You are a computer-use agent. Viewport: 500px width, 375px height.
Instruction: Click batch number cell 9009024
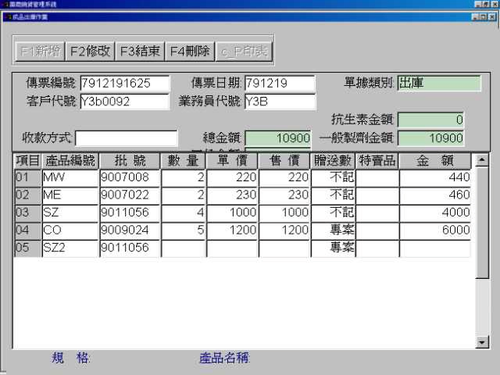(130, 231)
